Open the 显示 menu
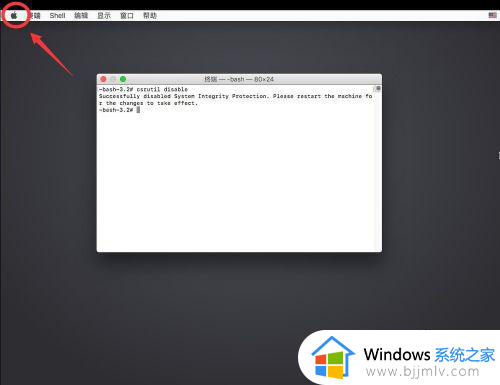 104,15
